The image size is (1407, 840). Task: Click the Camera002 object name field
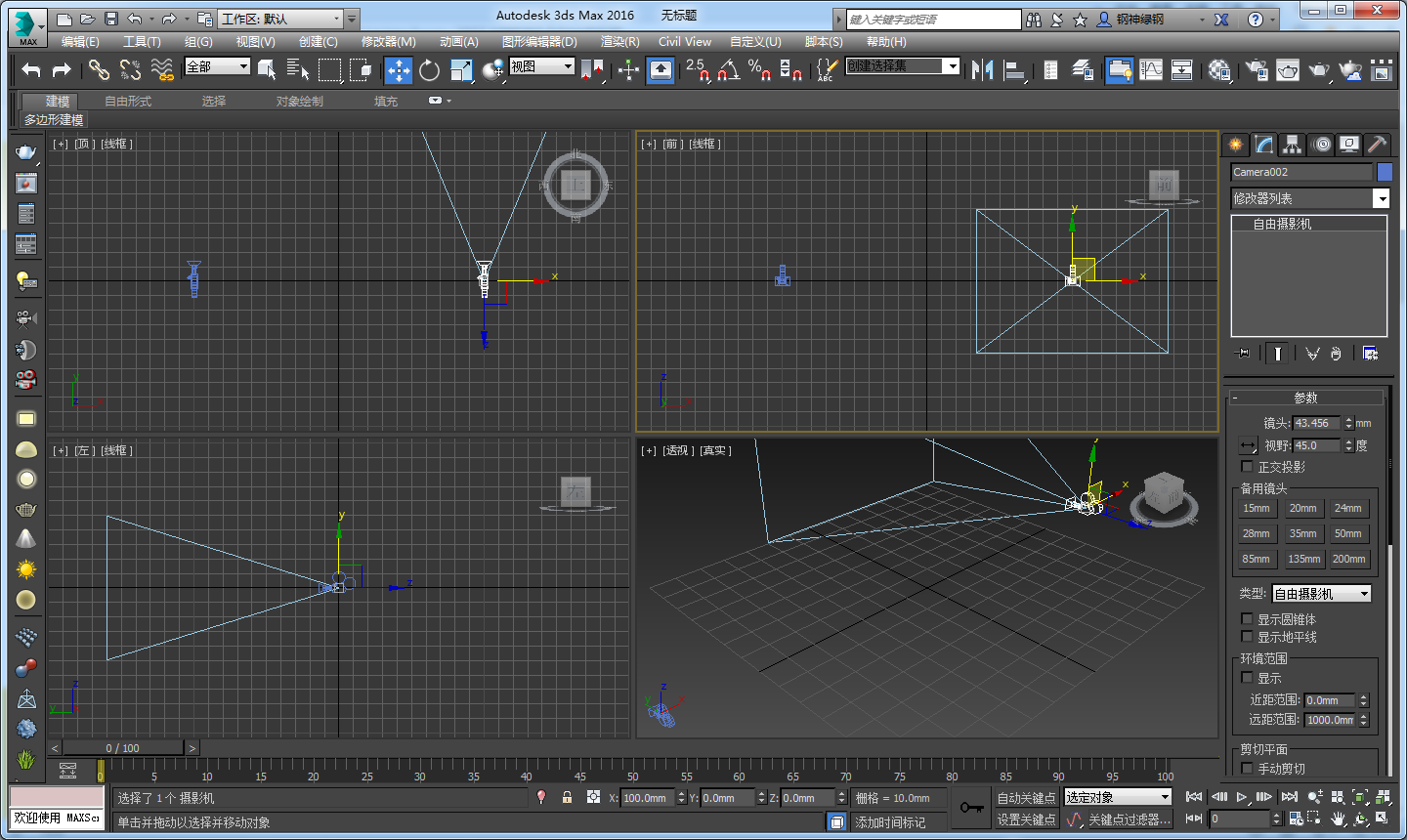point(1301,172)
